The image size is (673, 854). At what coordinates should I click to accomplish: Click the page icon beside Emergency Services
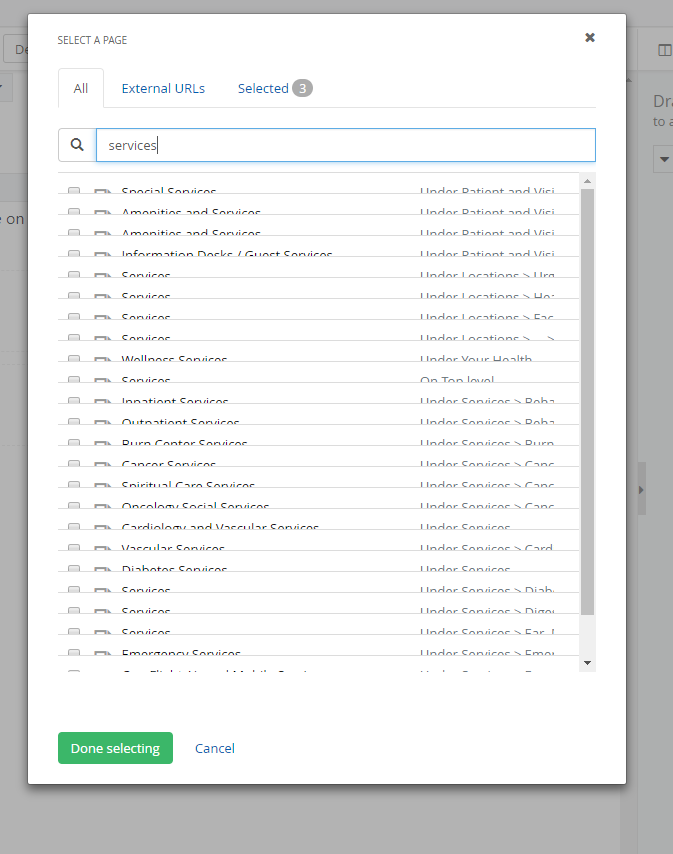pyautogui.click(x=102, y=654)
